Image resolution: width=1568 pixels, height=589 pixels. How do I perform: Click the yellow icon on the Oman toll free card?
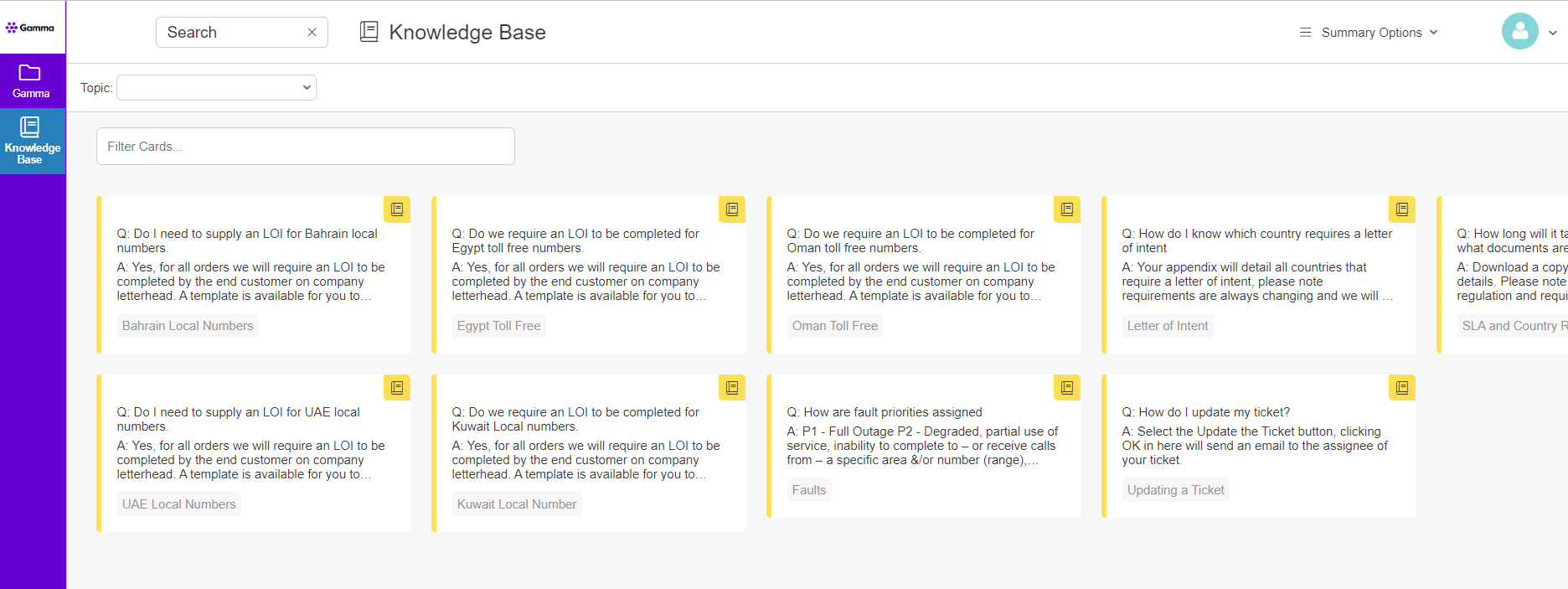click(x=1067, y=209)
